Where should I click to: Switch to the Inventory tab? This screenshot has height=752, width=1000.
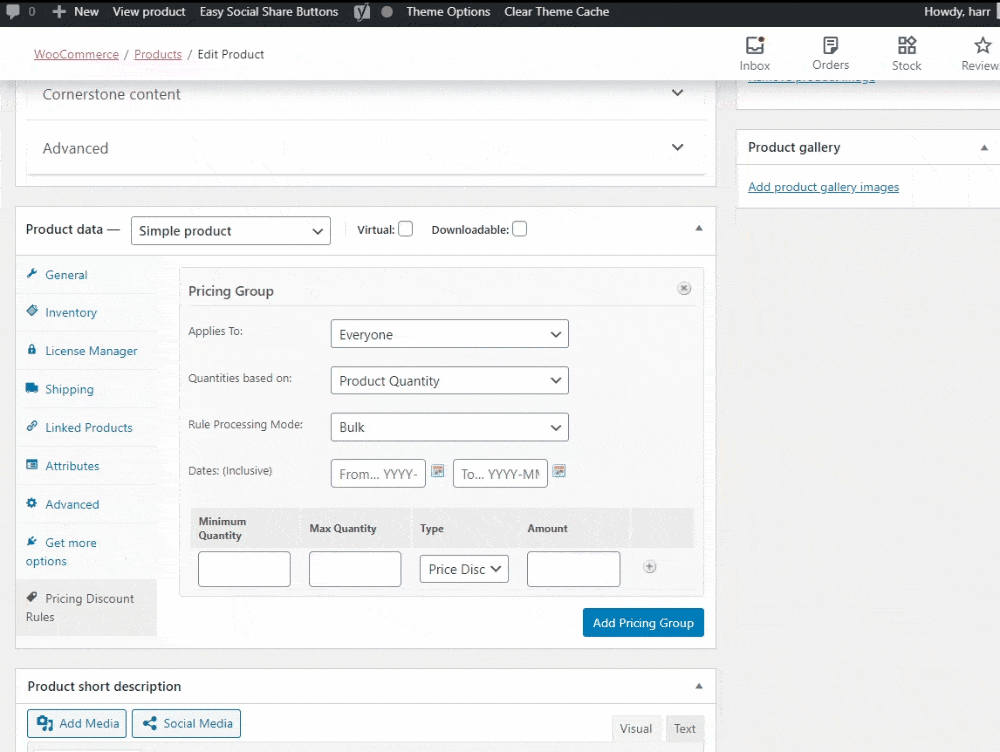(x=71, y=313)
